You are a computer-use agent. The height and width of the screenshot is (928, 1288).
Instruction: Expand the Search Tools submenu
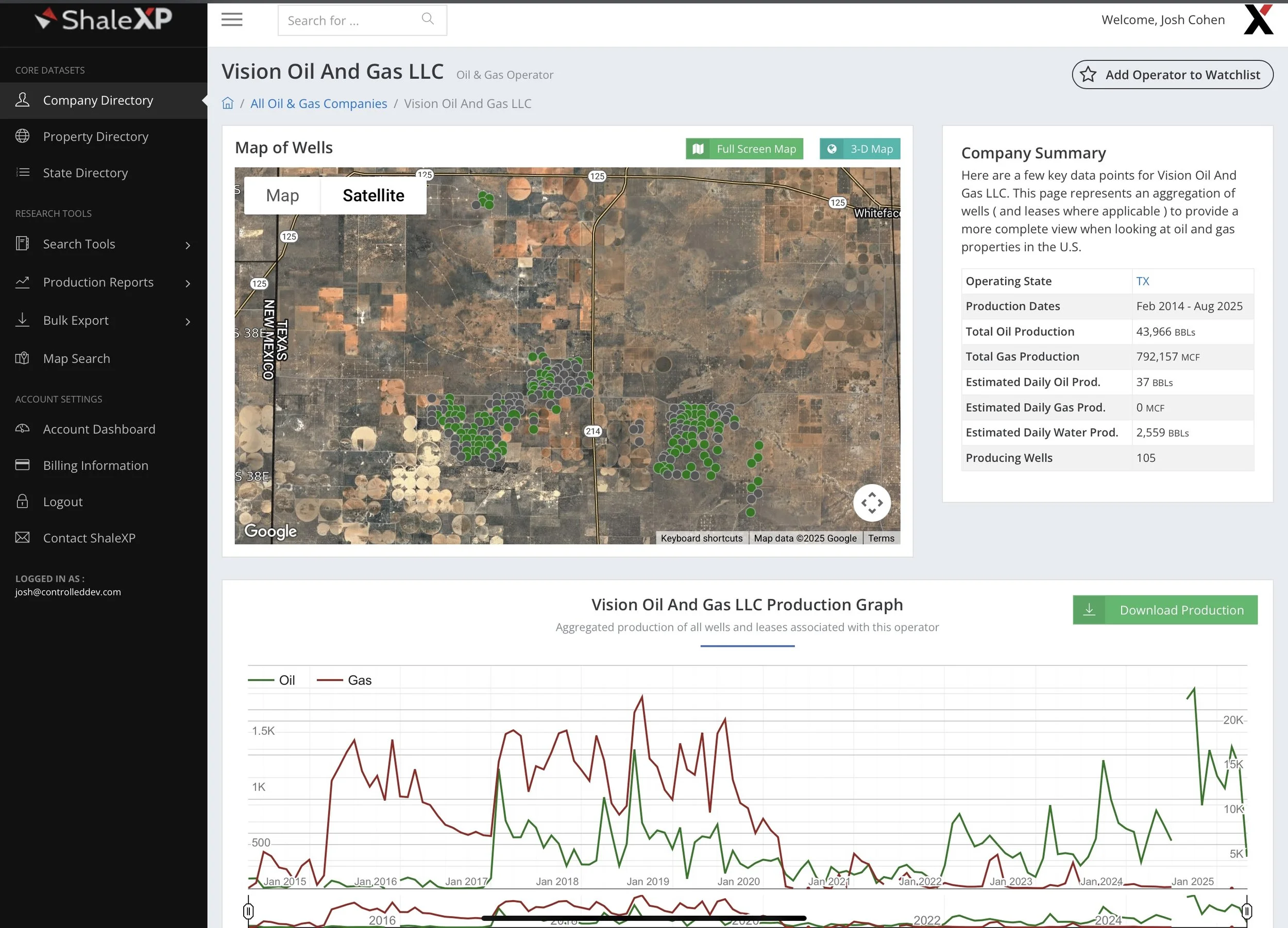pyautogui.click(x=188, y=245)
